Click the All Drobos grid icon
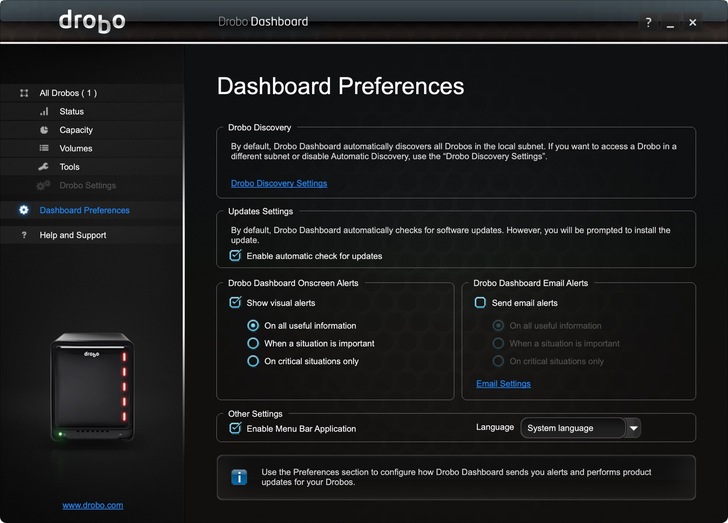 coord(24,93)
